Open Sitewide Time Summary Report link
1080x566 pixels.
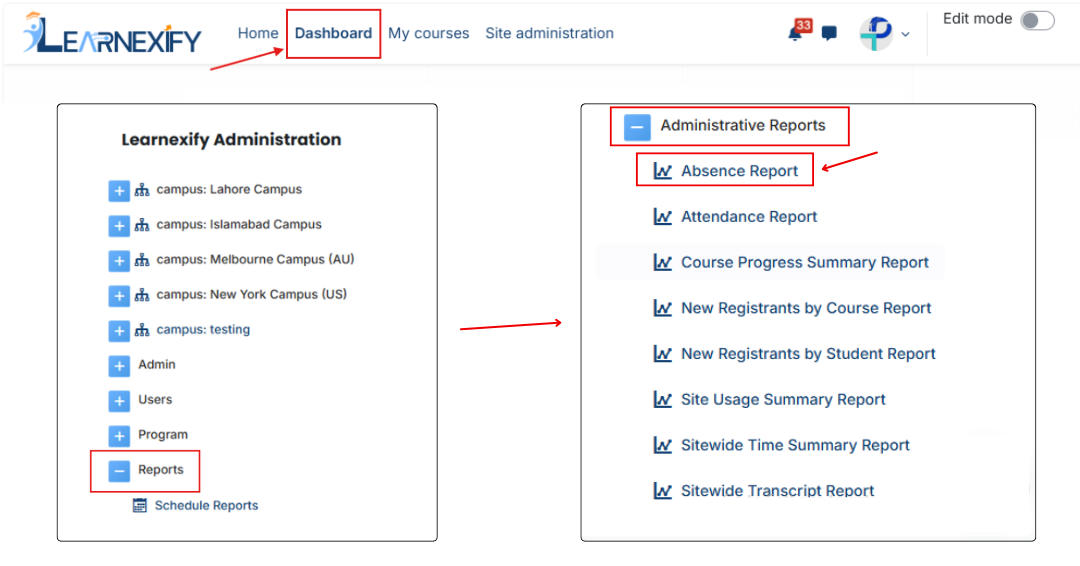coord(795,446)
